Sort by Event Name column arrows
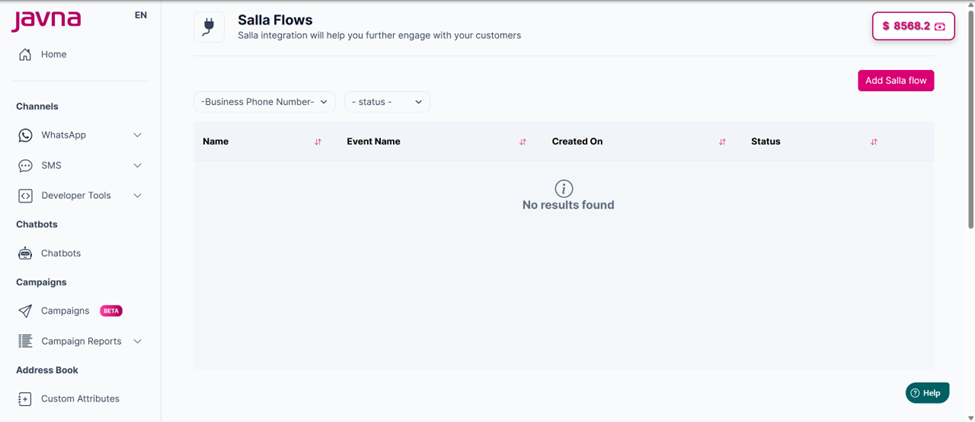Screen dimensions: 975x422 (522, 142)
